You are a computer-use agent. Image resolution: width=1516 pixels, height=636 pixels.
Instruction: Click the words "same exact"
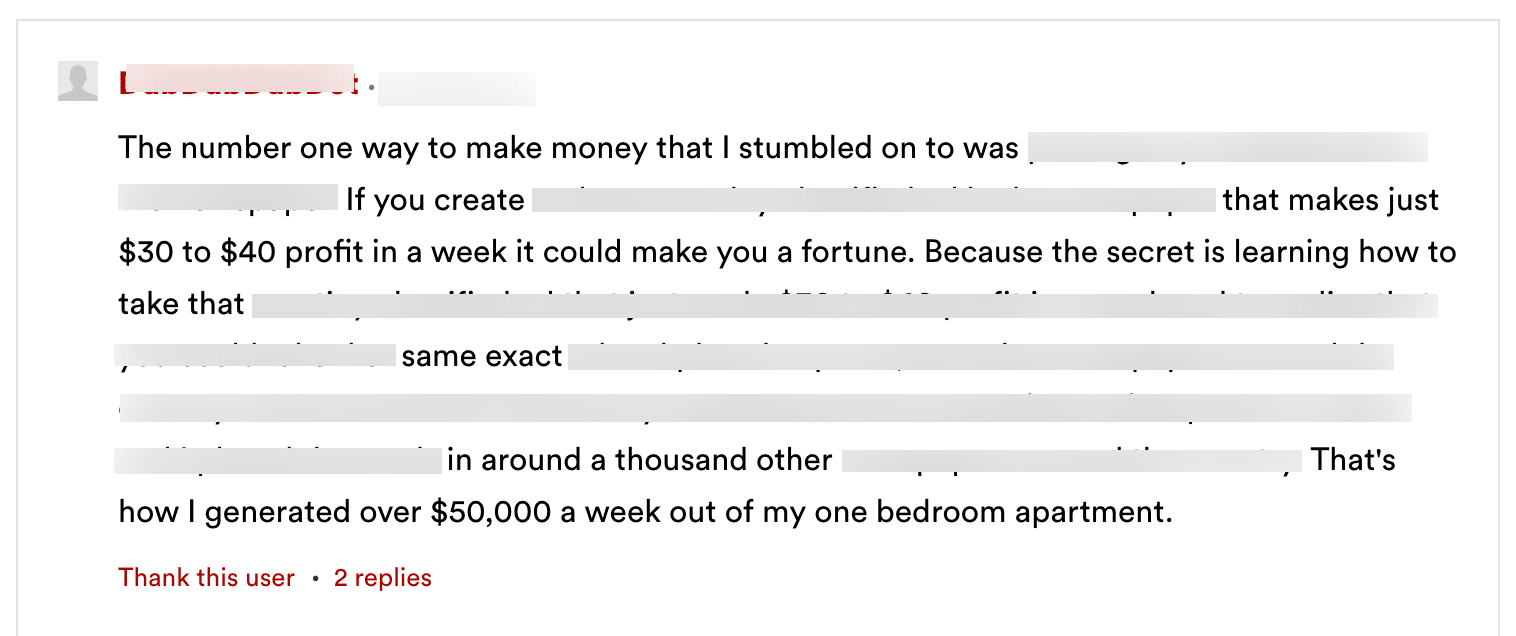pyautogui.click(x=483, y=356)
